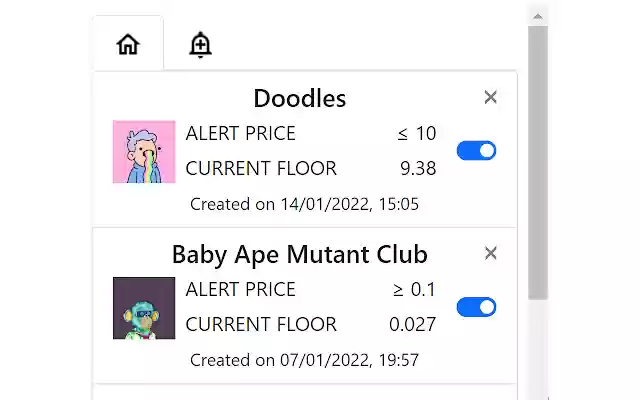Viewport: 640px width, 400px height.
Task: Click the Doodles current floor 9.38
Action: click(418, 168)
